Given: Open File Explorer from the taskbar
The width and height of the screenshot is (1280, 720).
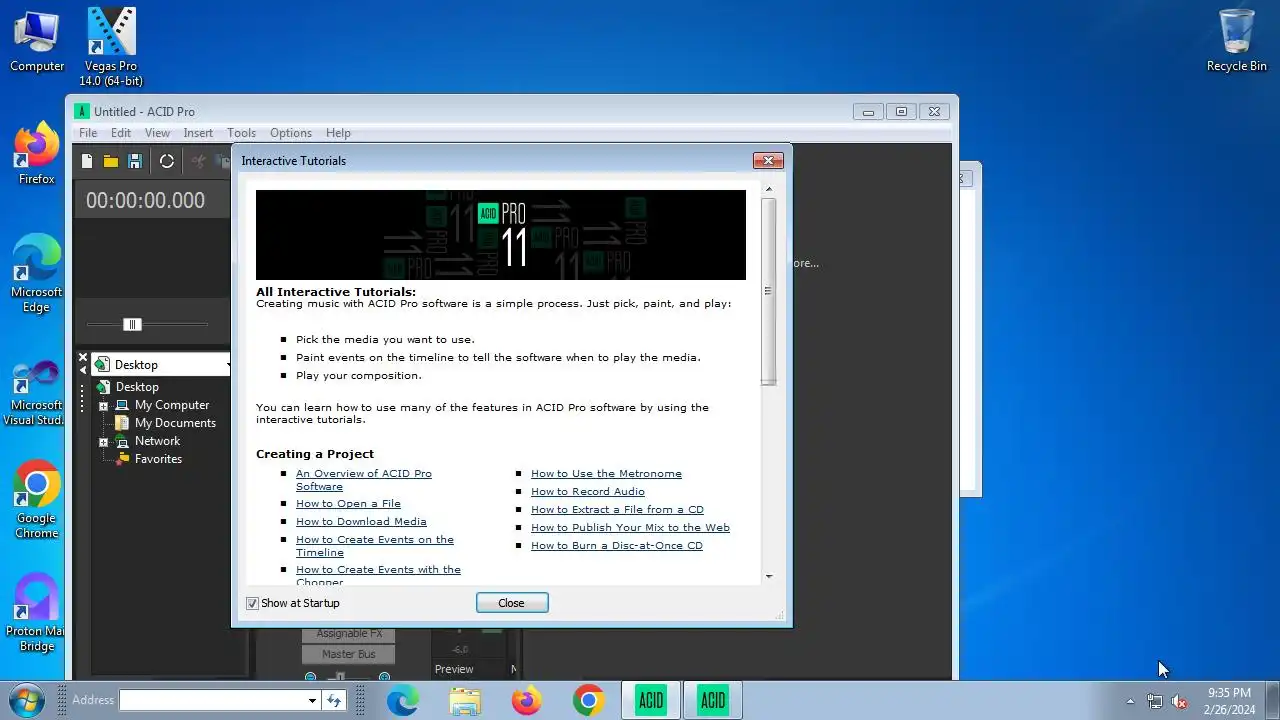Looking at the screenshot, I should pos(465,701).
